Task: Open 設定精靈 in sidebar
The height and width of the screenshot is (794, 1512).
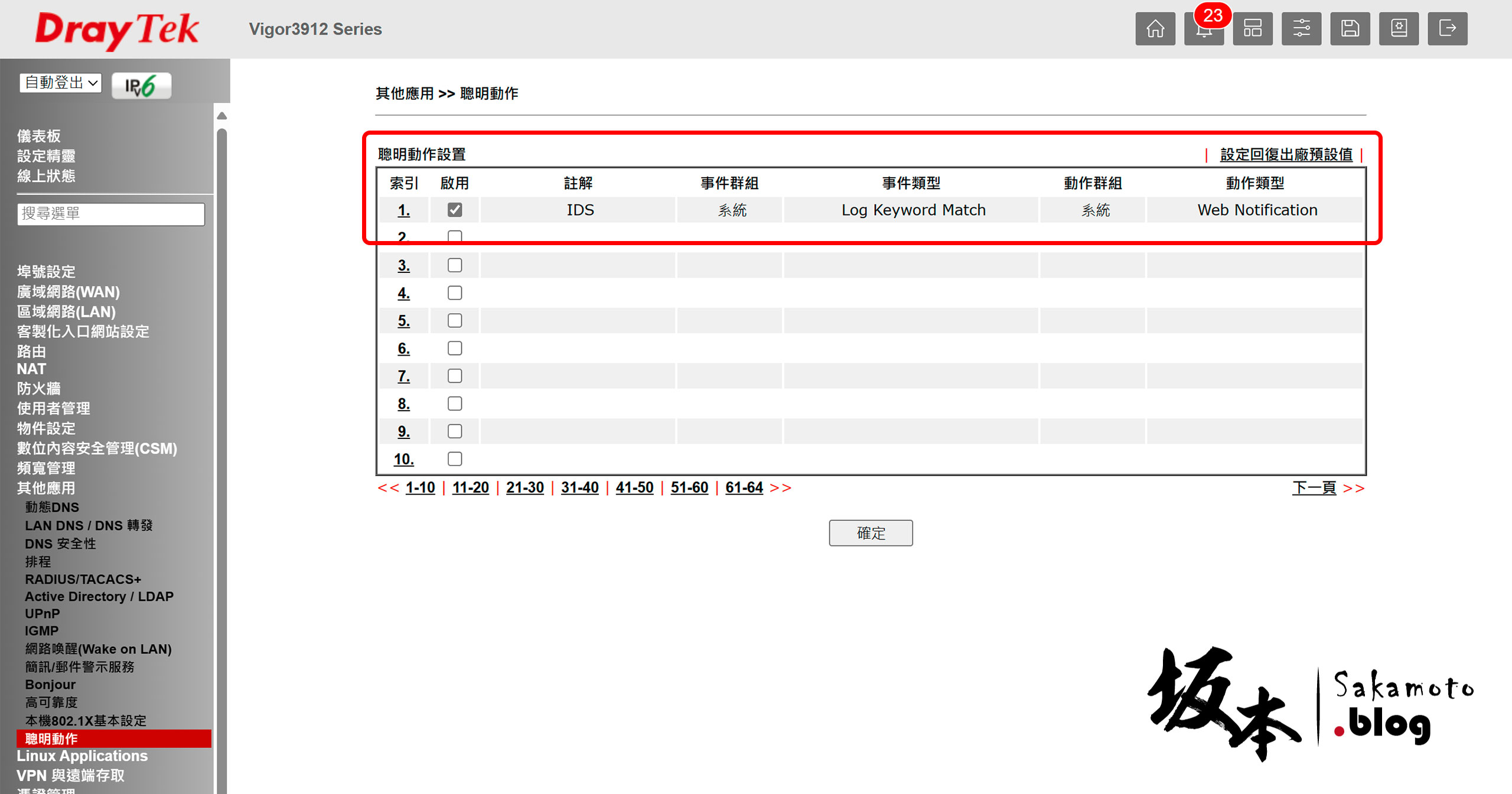Action: [x=46, y=157]
